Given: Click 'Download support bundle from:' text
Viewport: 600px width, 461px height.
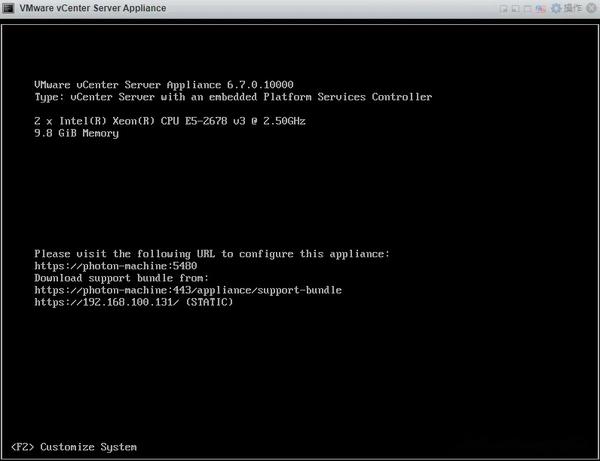Looking at the screenshot, I should point(121,278).
